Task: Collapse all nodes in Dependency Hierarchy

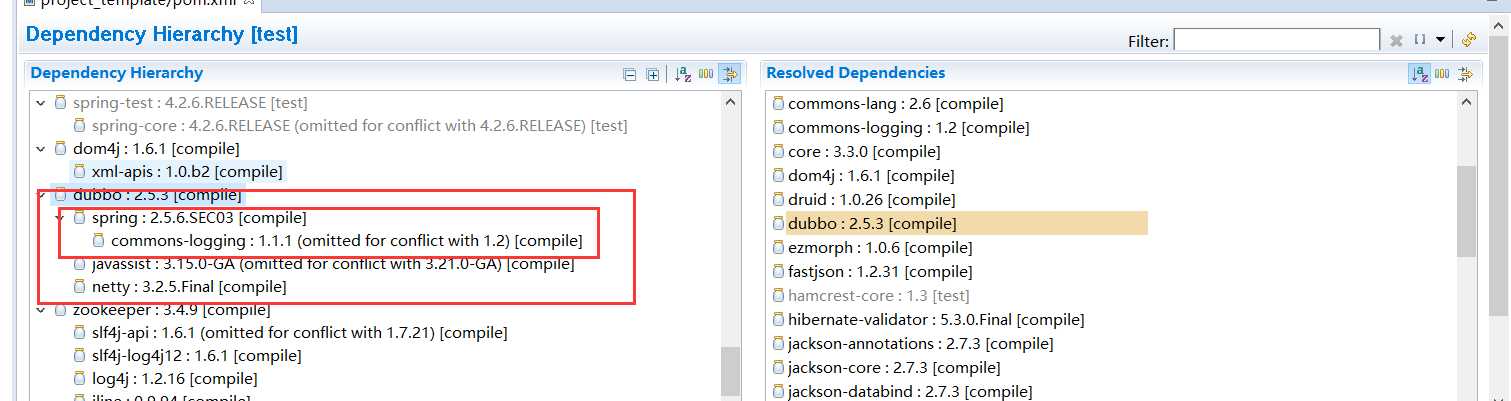Action: (629, 74)
